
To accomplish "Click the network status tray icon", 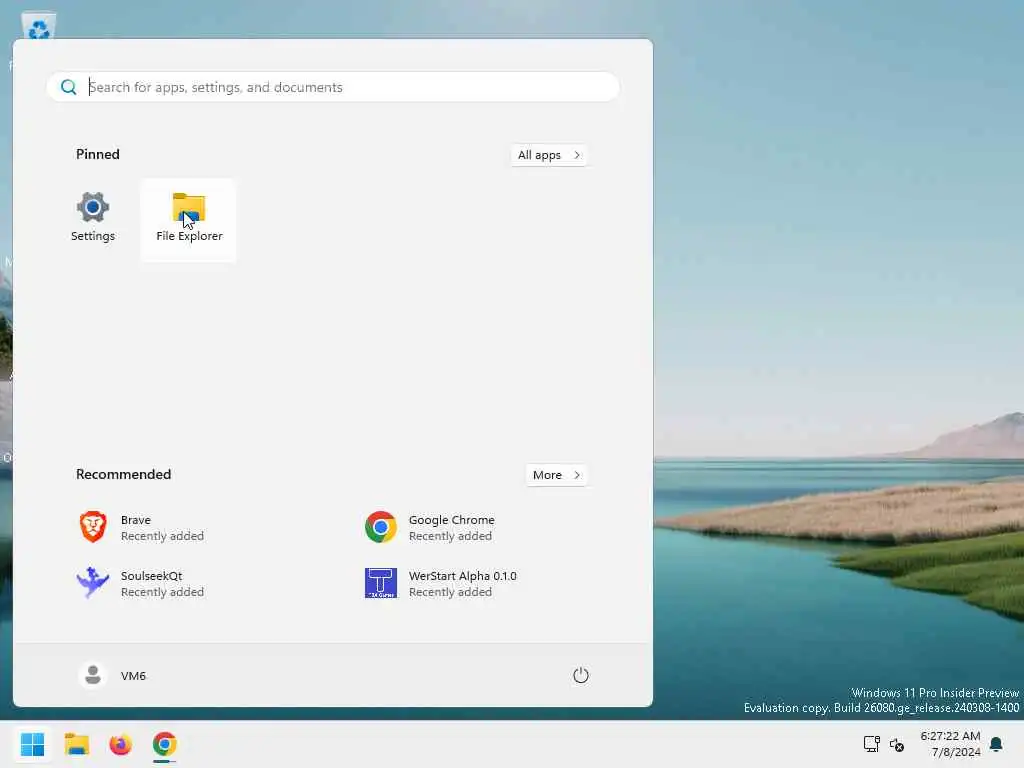I will coord(872,744).
